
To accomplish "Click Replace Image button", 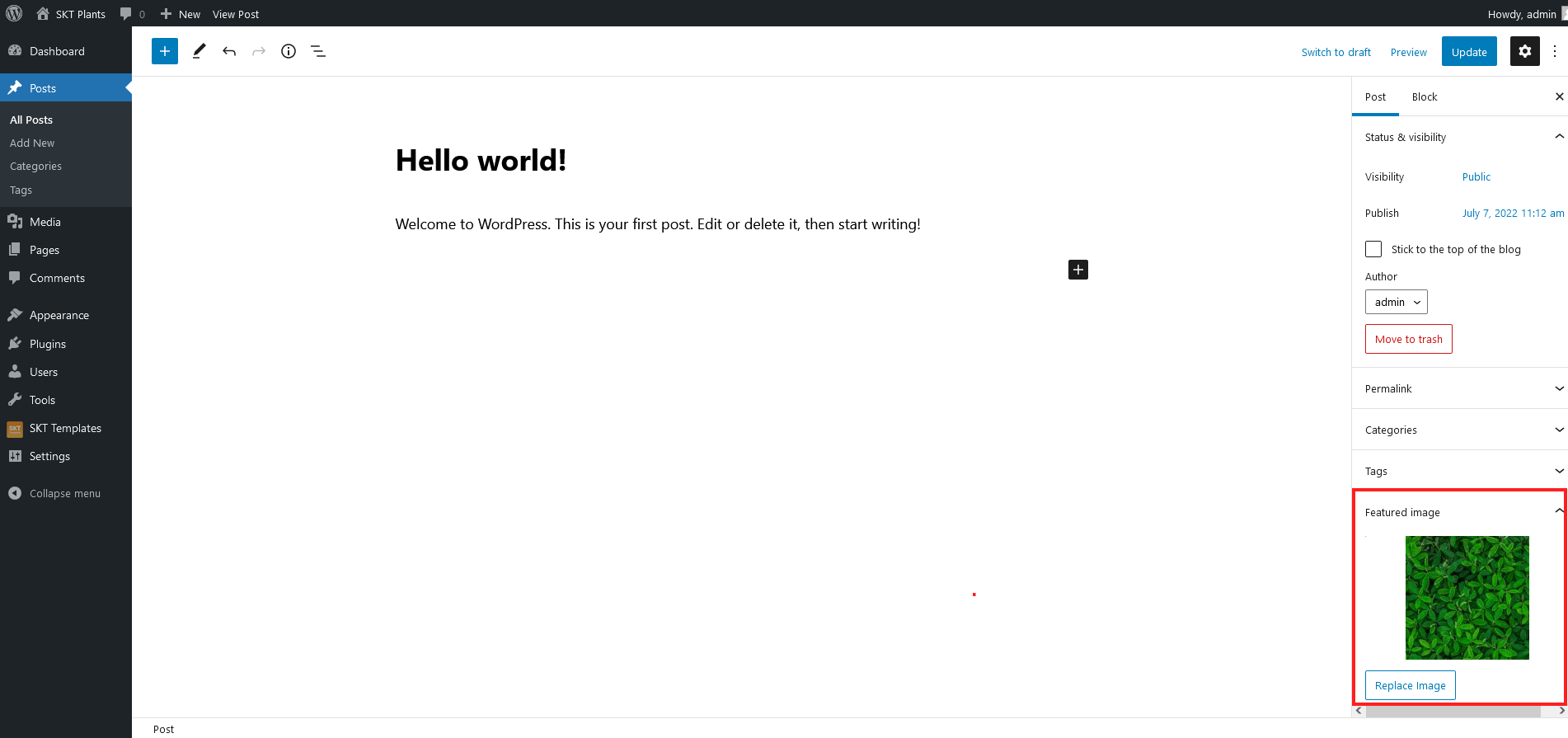I will click(1410, 686).
